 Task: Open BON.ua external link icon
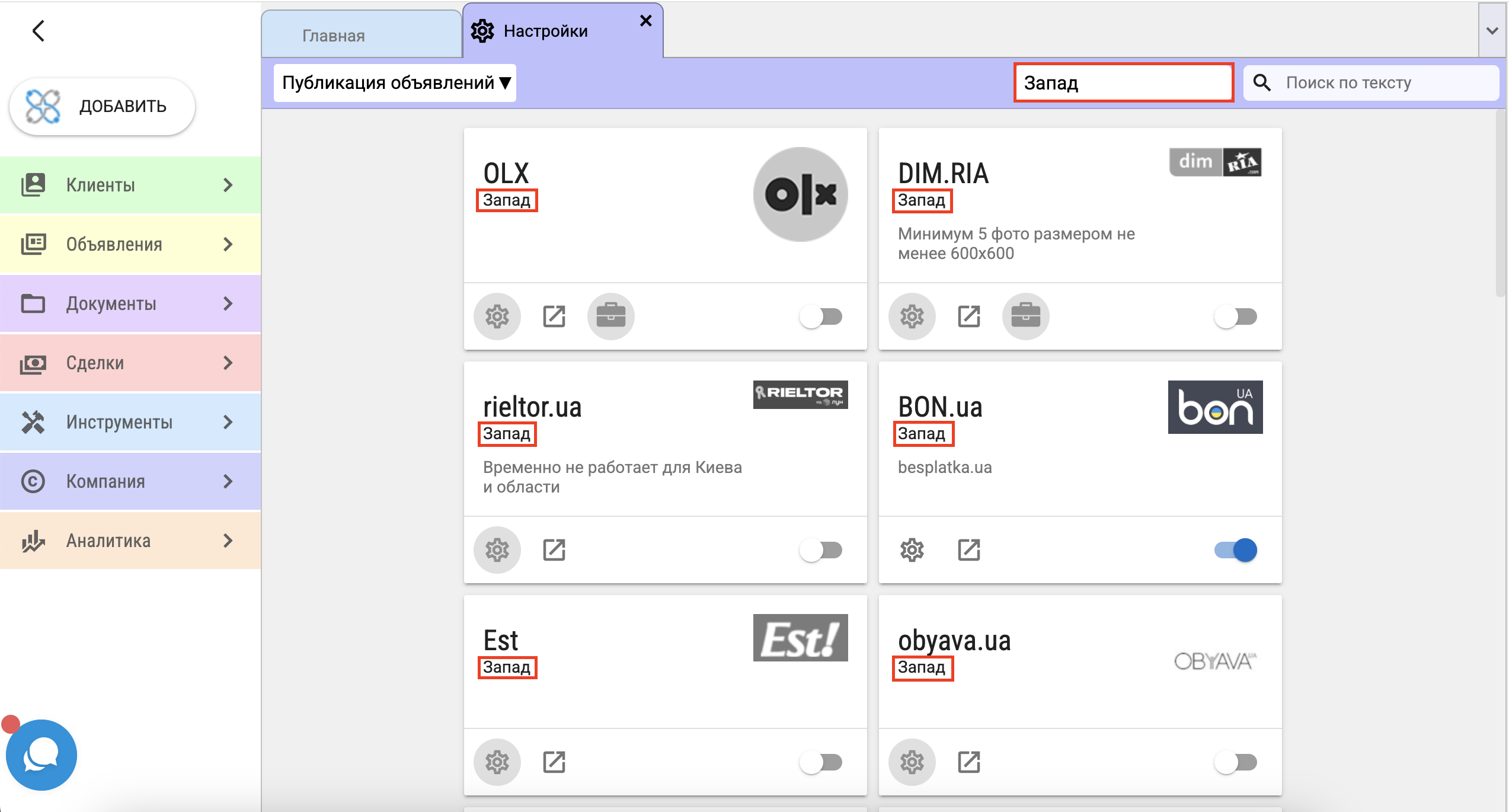969,550
